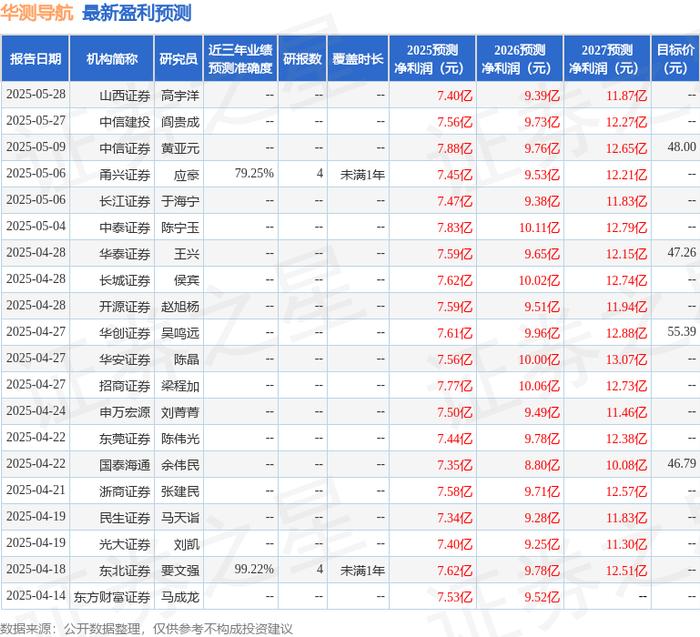Click 2027 forecast 11.30亿
This screenshot has width=700, height=637.
click(626, 544)
